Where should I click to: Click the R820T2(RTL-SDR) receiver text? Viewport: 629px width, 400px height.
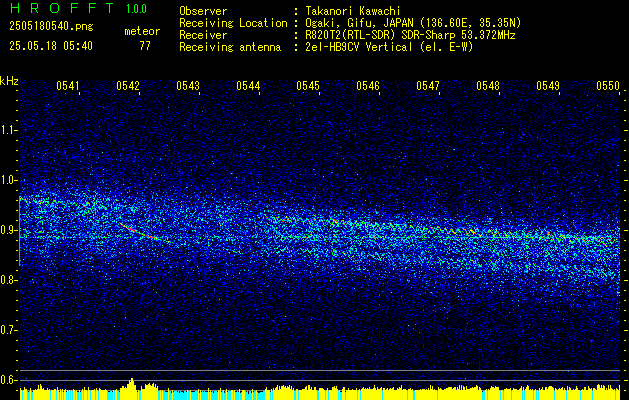coord(410,35)
